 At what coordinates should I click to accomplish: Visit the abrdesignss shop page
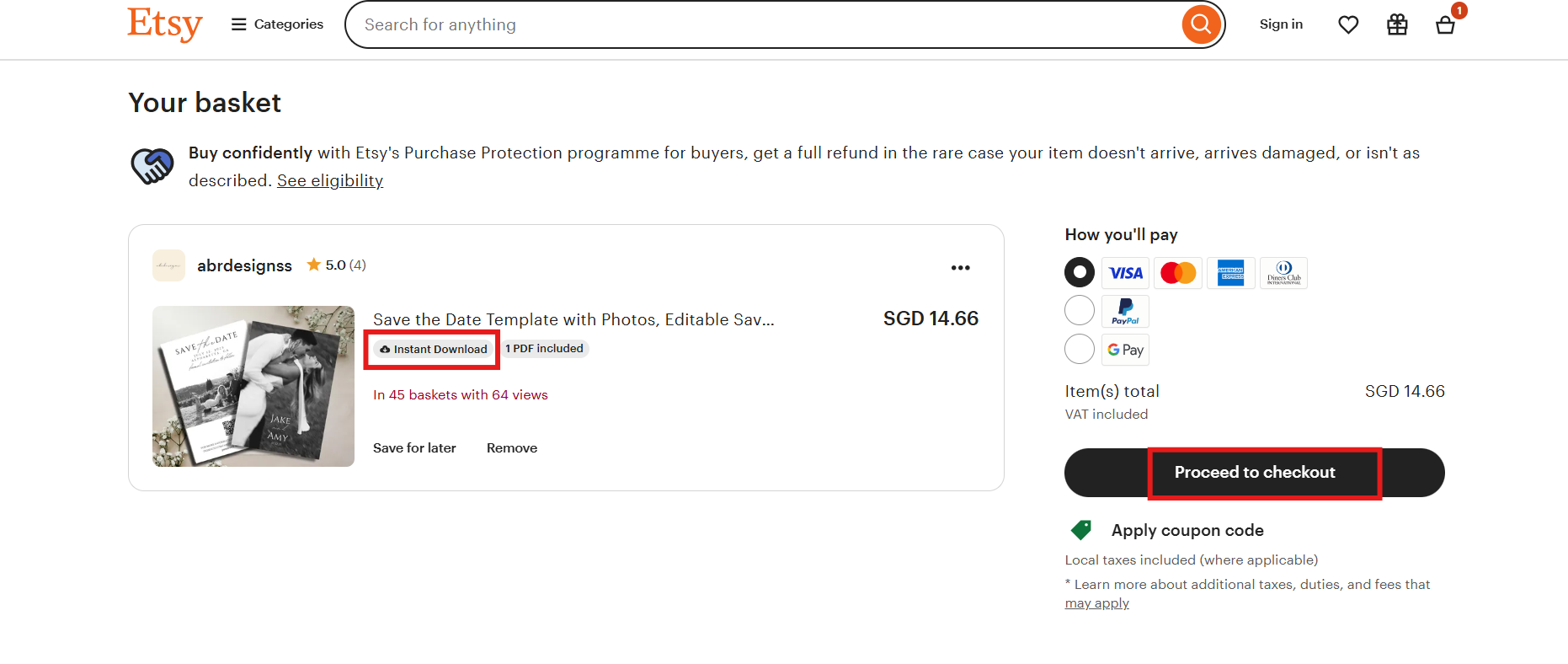click(244, 265)
